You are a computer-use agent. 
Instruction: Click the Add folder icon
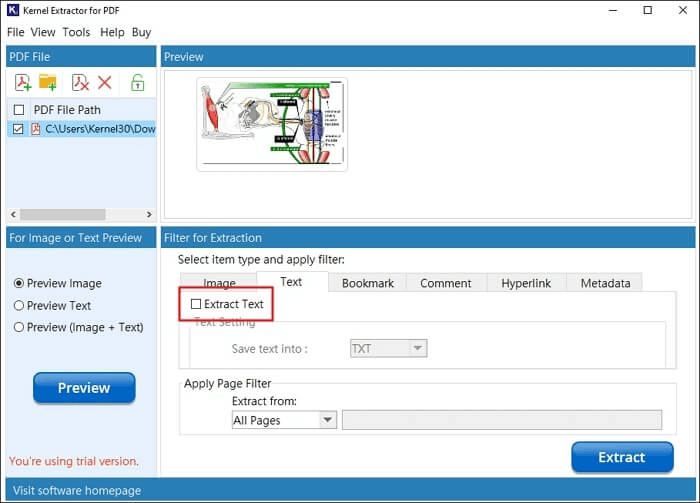coord(48,83)
